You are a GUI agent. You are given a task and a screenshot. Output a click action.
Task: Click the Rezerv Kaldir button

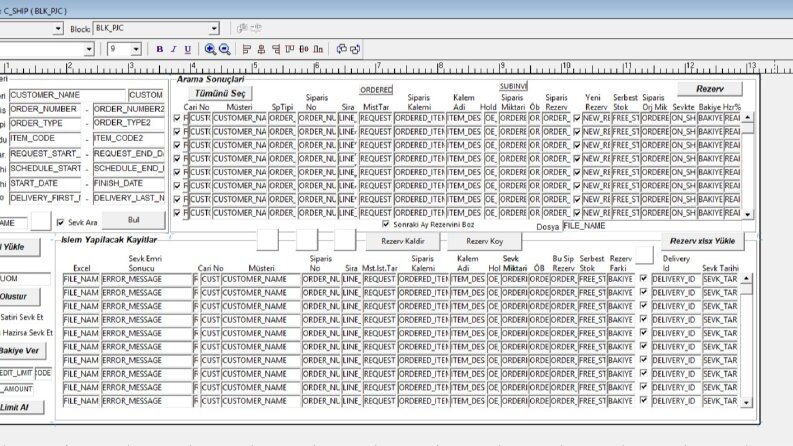coord(403,241)
